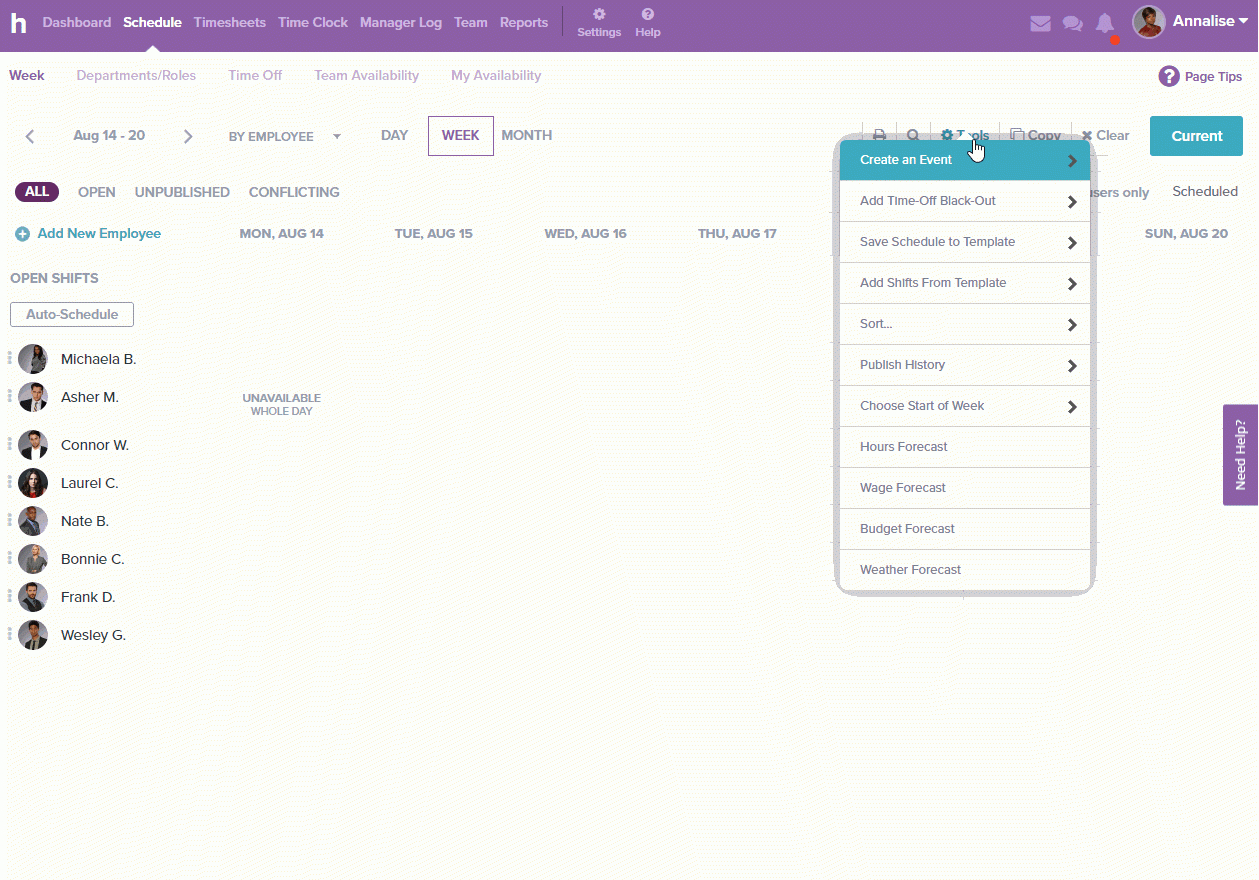Select Budget Forecast menu item

[x=965, y=529]
